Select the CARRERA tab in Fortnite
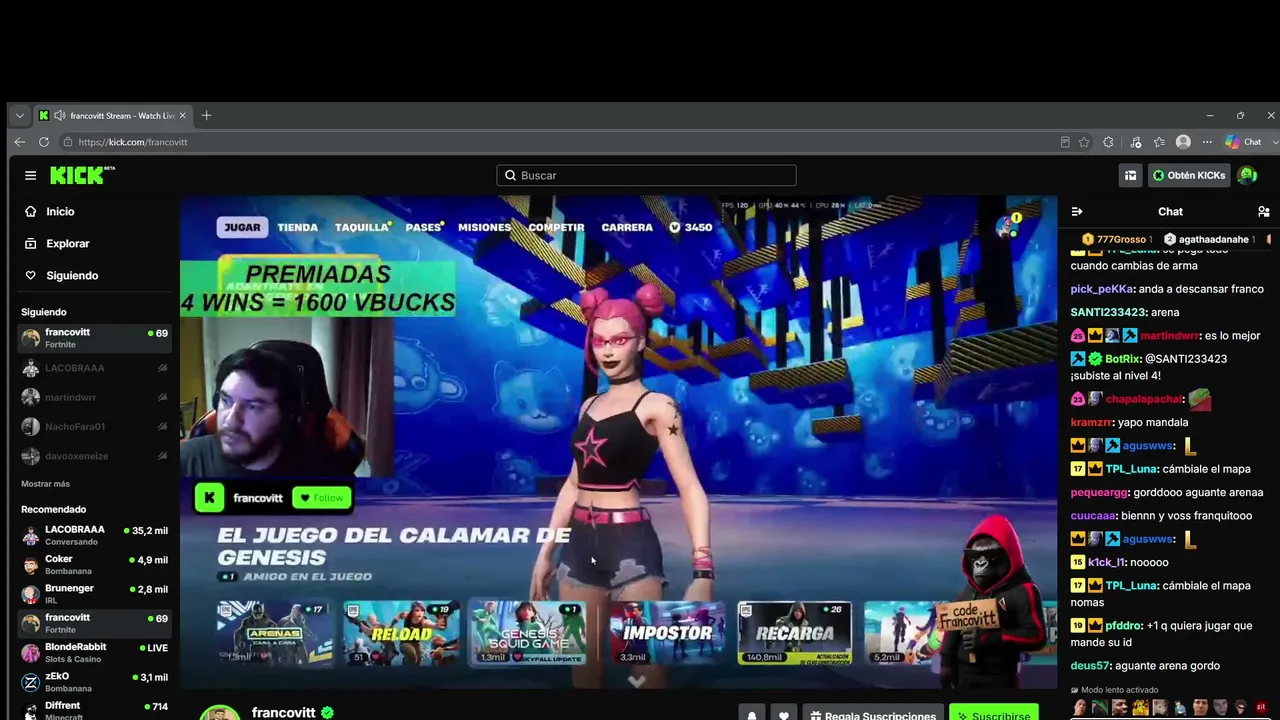Image resolution: width=1280 pixels, height=720 pixels. 627,227
